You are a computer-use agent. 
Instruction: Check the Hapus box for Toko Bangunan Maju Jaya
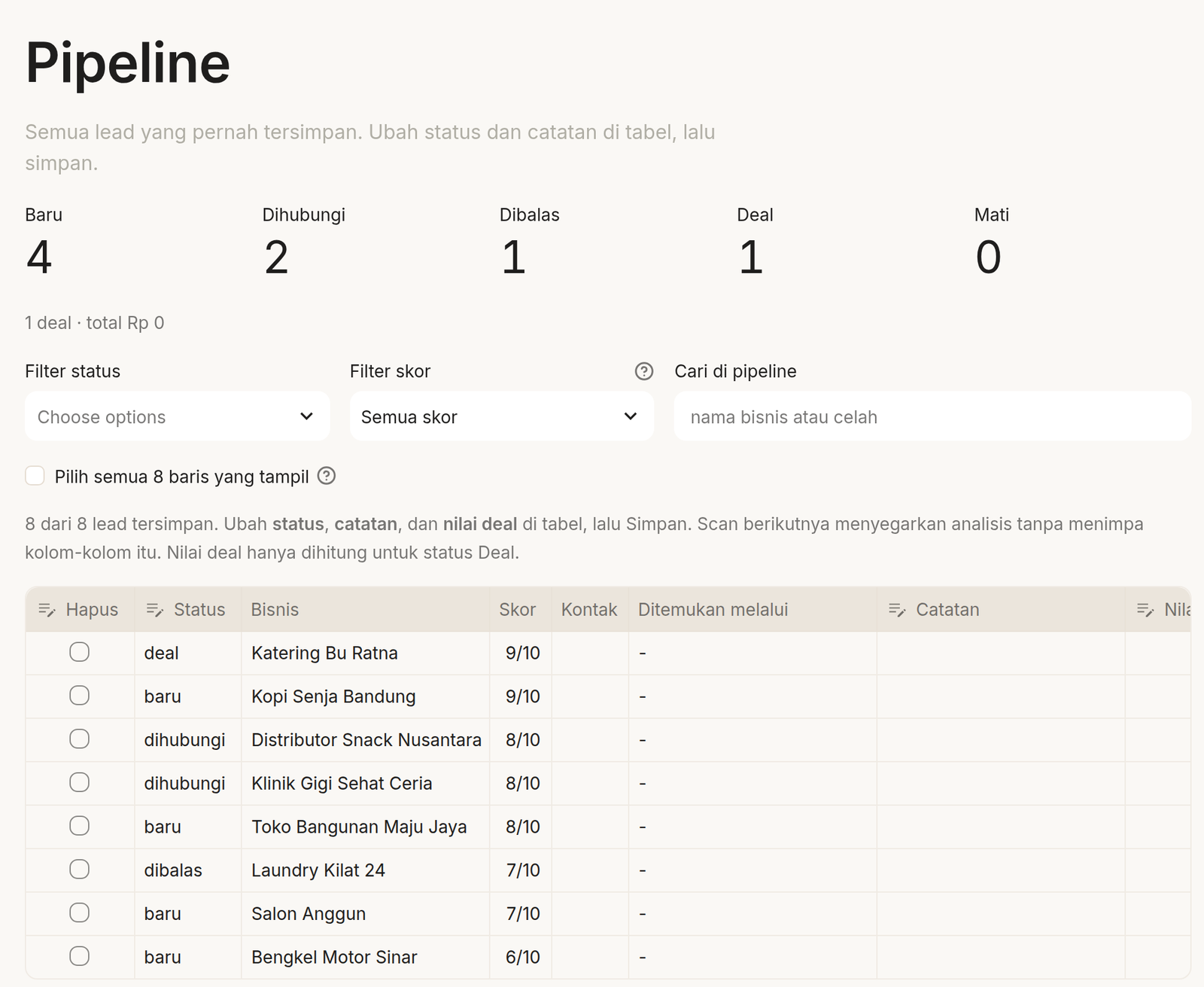(x=80, y=826)
